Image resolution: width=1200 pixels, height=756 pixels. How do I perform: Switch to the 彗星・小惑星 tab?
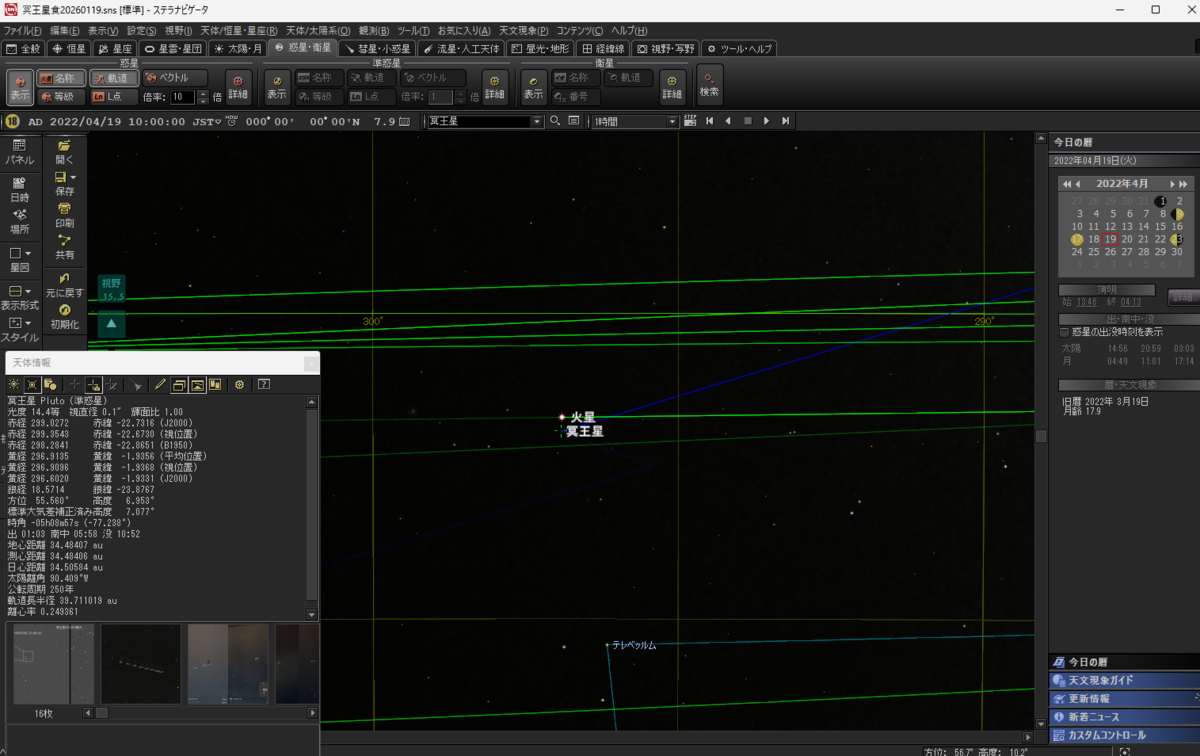point(377,48)
